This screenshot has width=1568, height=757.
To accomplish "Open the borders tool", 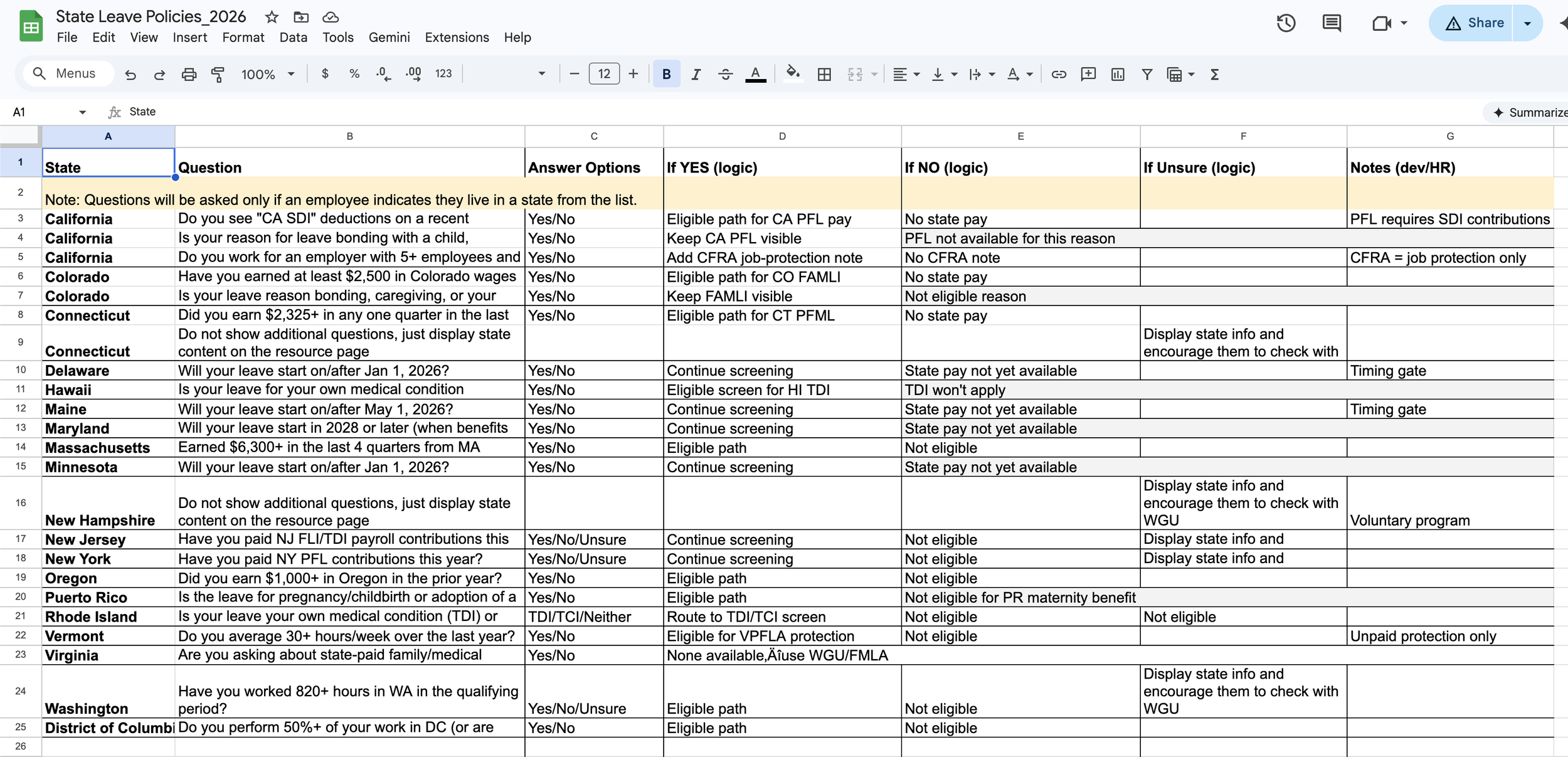I will click(824, 75).
